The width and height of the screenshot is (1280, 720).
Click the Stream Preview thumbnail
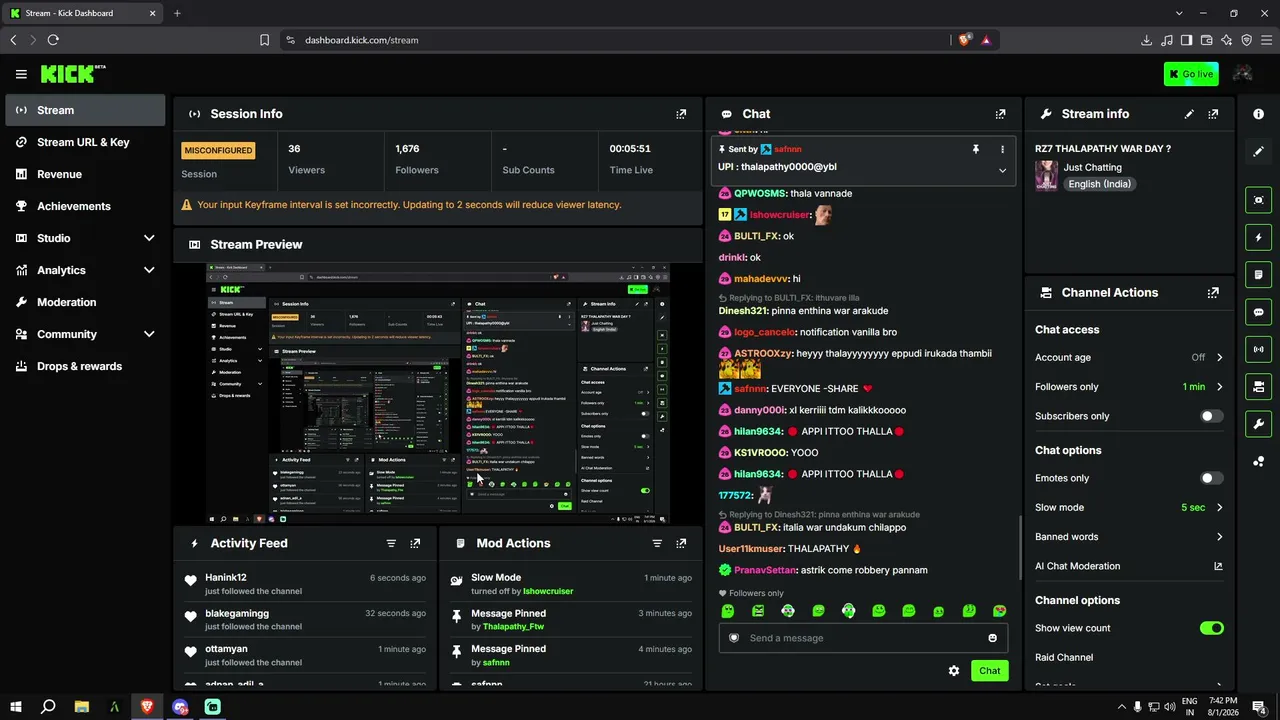pyautogui.click(x=438, y=394)
